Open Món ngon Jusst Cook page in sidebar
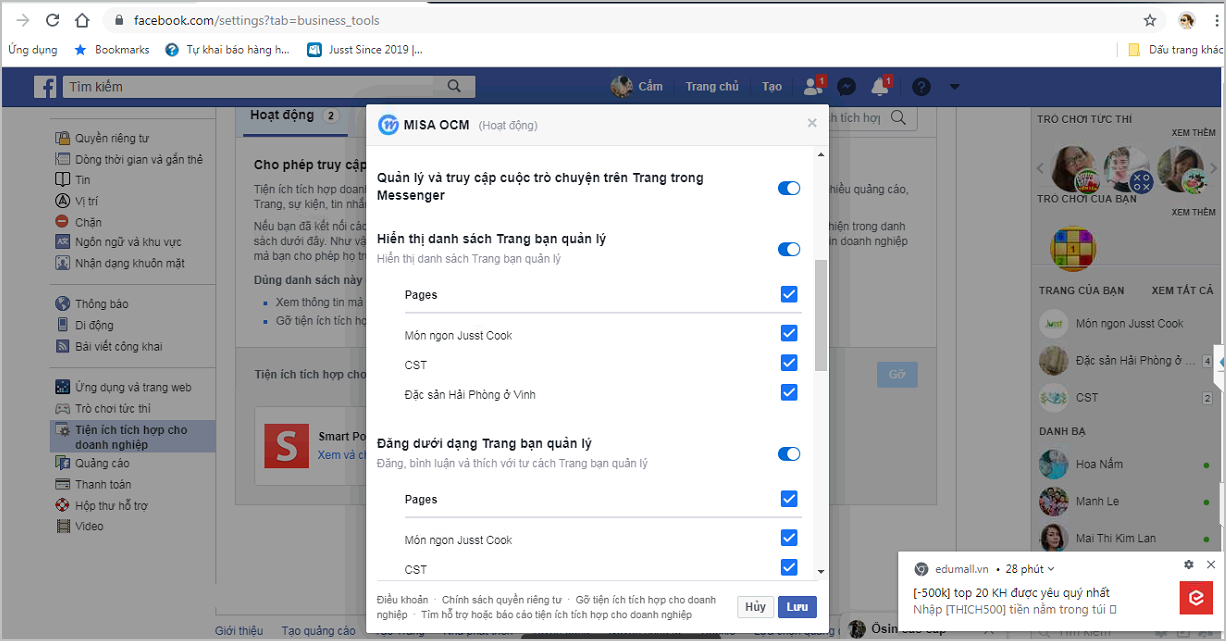Screen dimensions: 1226x641 (x=1112, y=324)
